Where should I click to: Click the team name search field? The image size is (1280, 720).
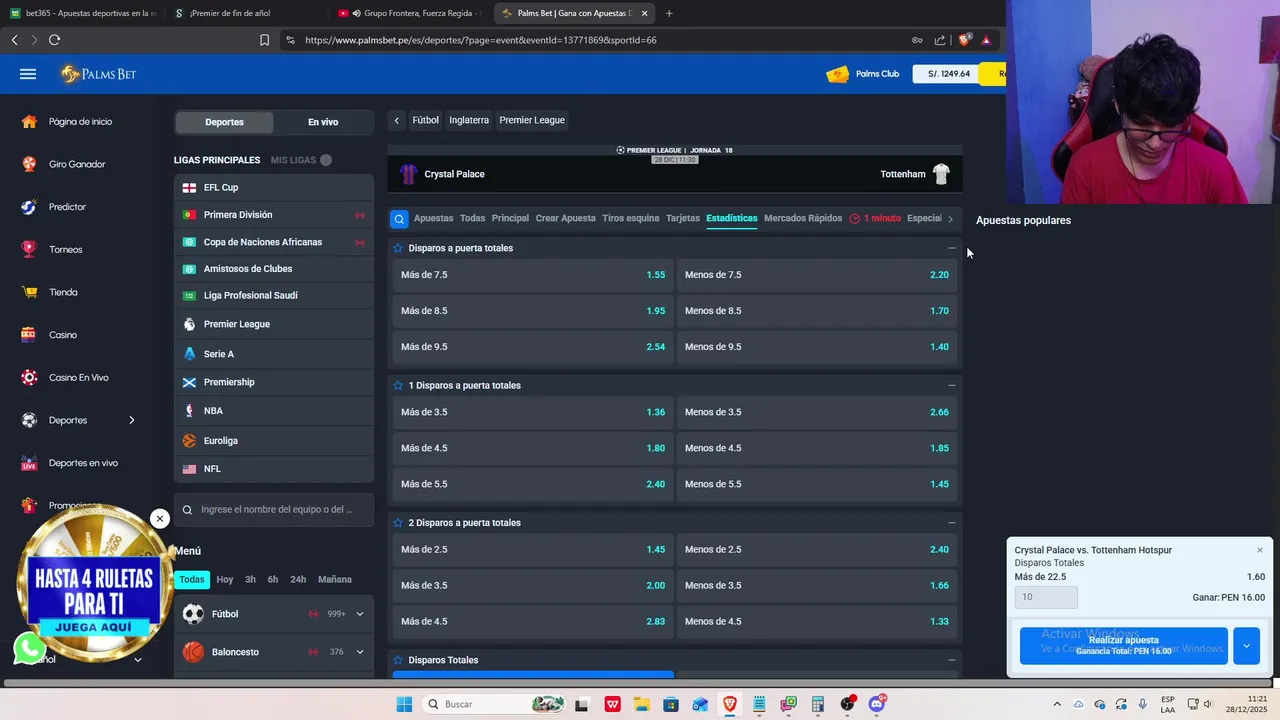[273, 510]
